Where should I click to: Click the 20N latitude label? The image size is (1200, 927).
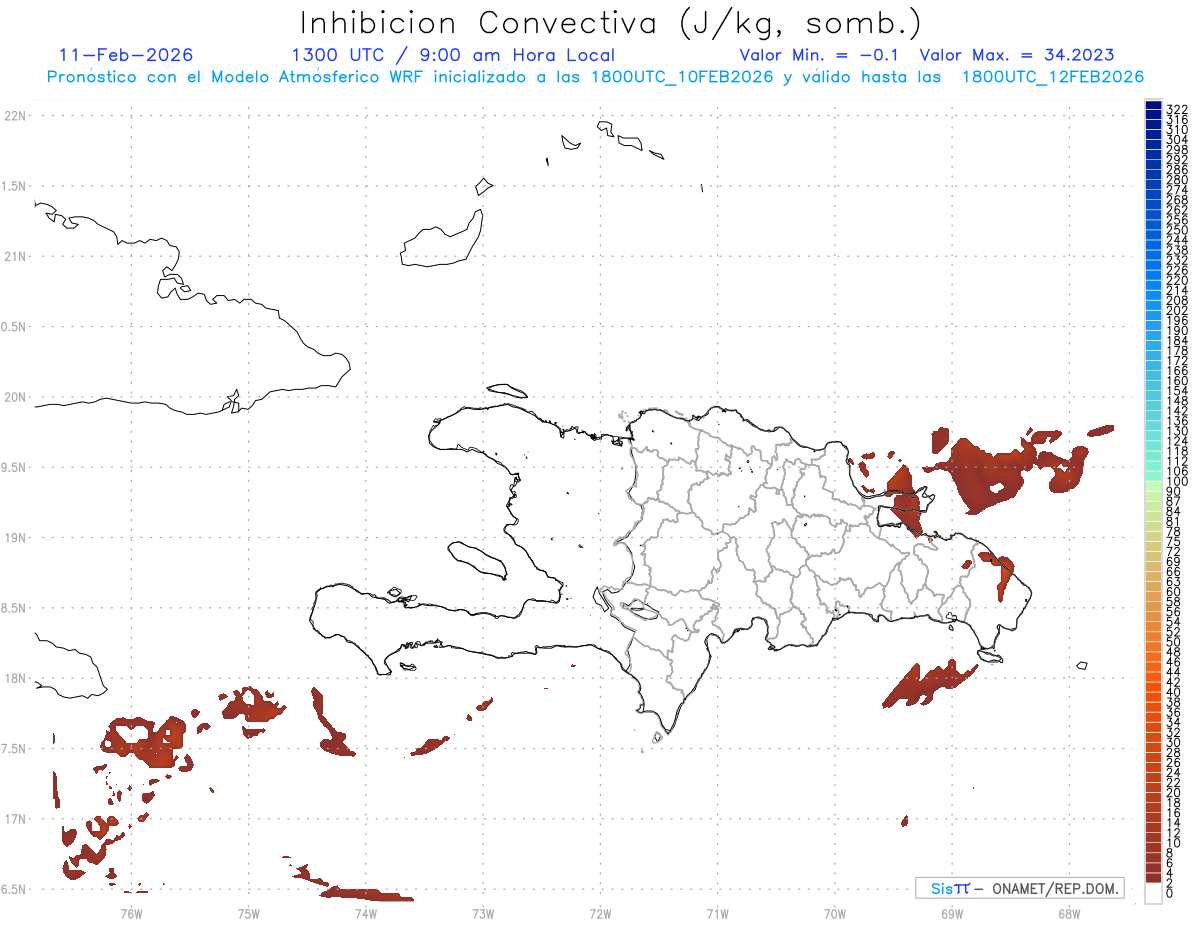point(15,397)
